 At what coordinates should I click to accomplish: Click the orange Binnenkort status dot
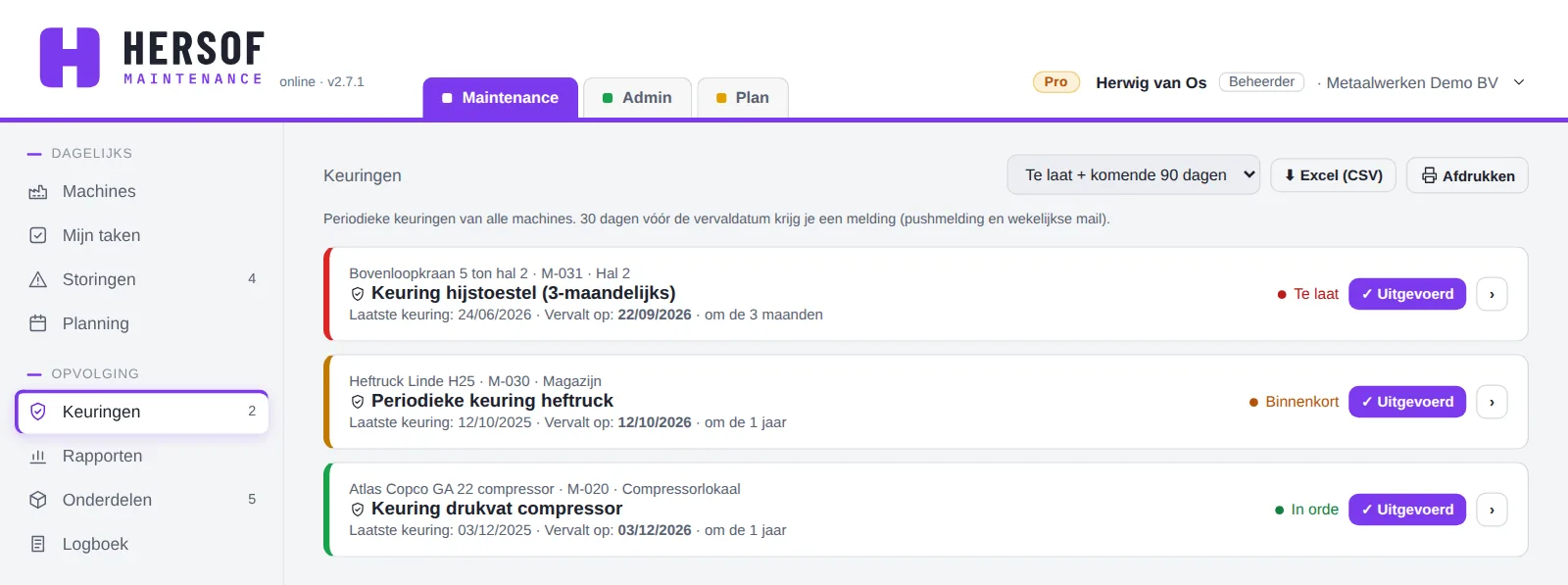coord(1253,402)
